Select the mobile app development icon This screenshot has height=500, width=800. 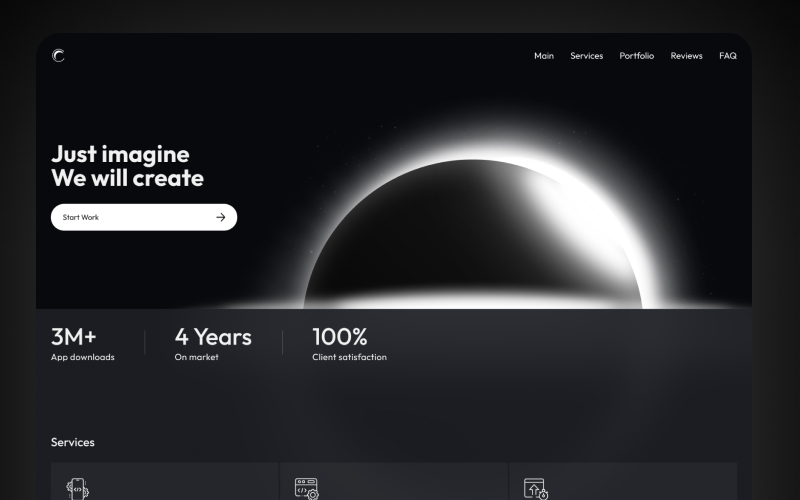78,489
